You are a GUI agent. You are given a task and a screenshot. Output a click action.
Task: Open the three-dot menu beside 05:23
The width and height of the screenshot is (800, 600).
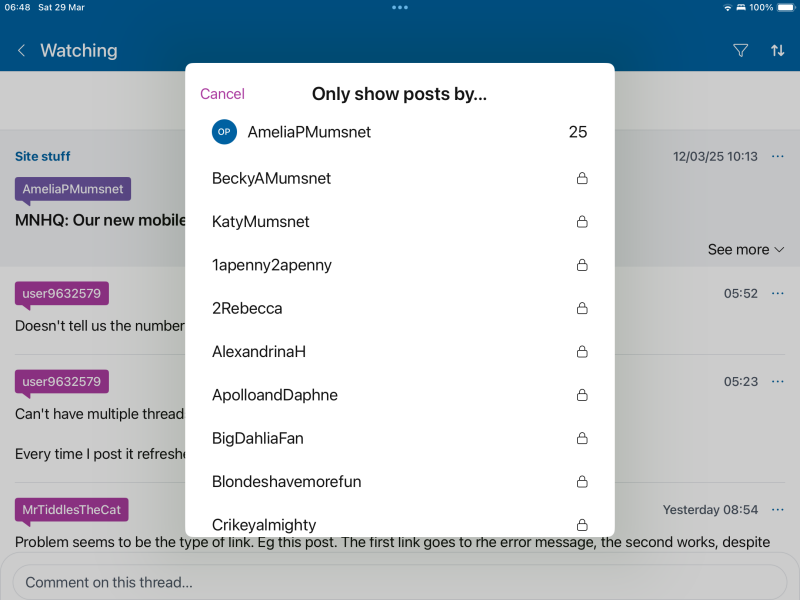click(x=778, y=381)
